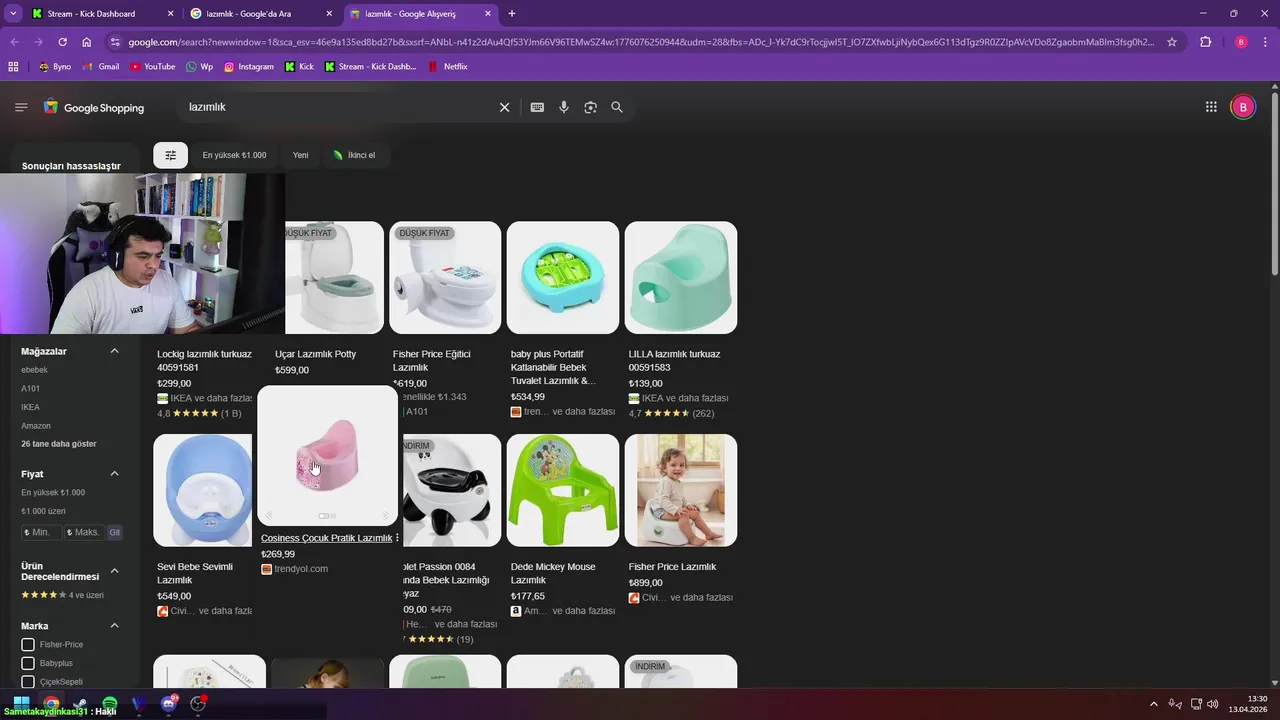
Task: Filter by 4 stars ve üzeri
Action: [62, 595]
